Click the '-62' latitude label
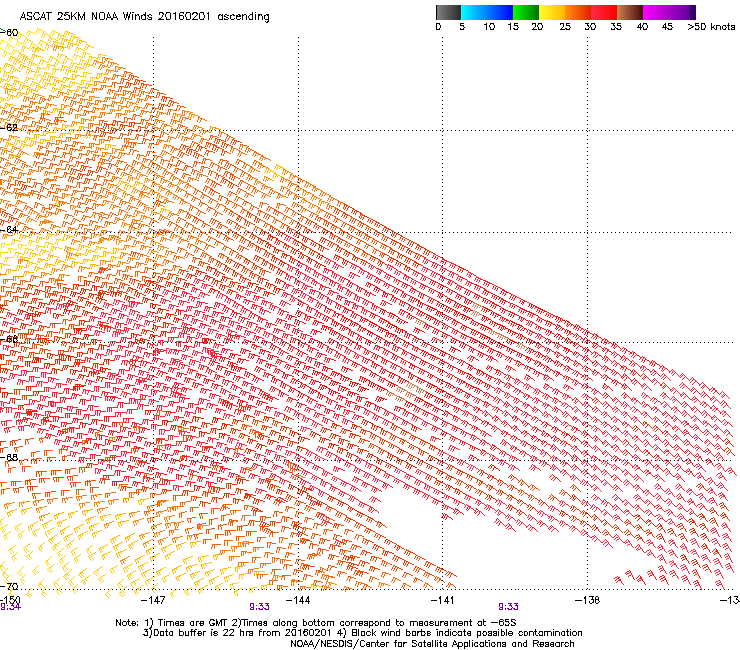Image resolution: width=740 pixels, height=650 pixels. [x=9, y=127]
